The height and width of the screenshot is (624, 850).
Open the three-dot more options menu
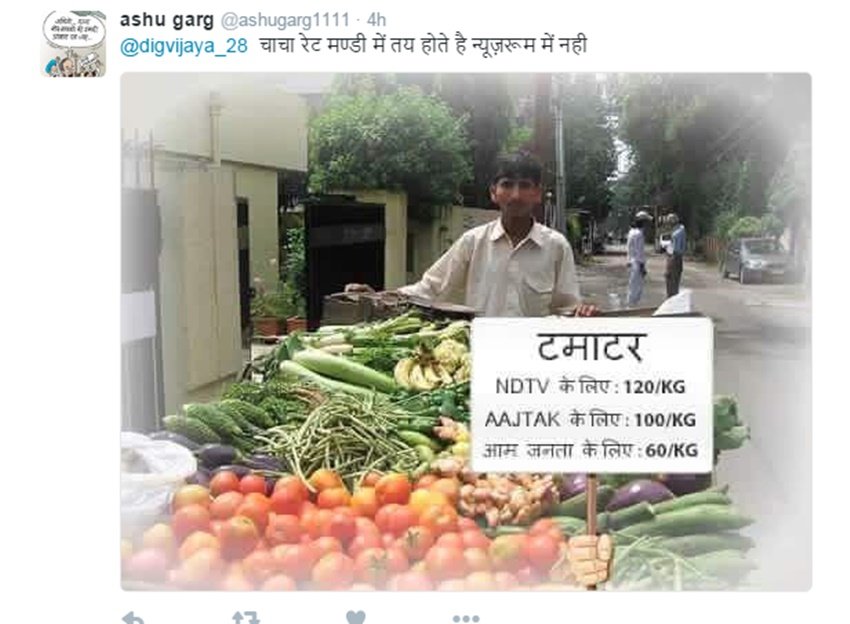(466, 619)
